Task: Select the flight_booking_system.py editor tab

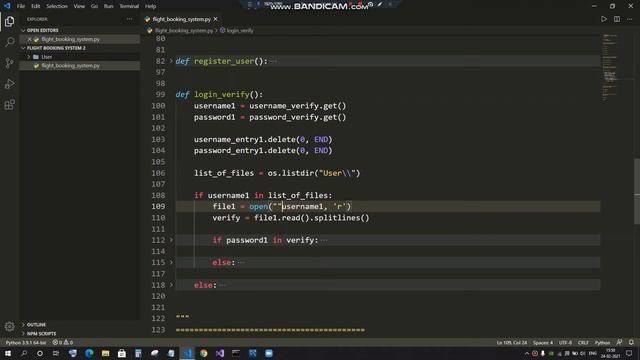Action: coord(181,19)
